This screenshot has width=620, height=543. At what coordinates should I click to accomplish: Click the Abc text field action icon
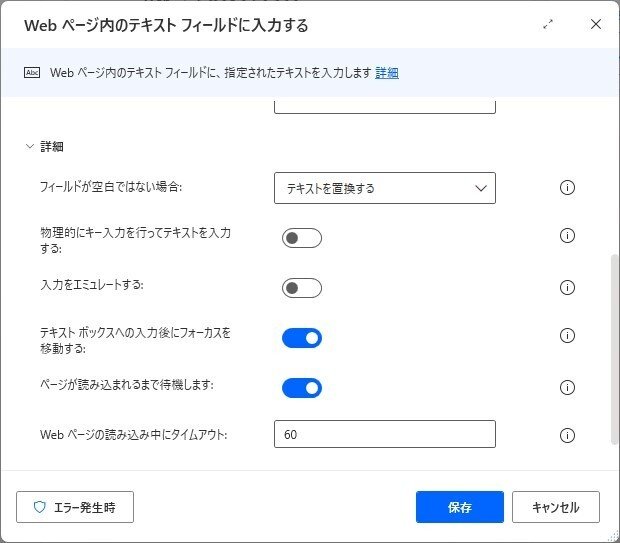click(32, 73)
